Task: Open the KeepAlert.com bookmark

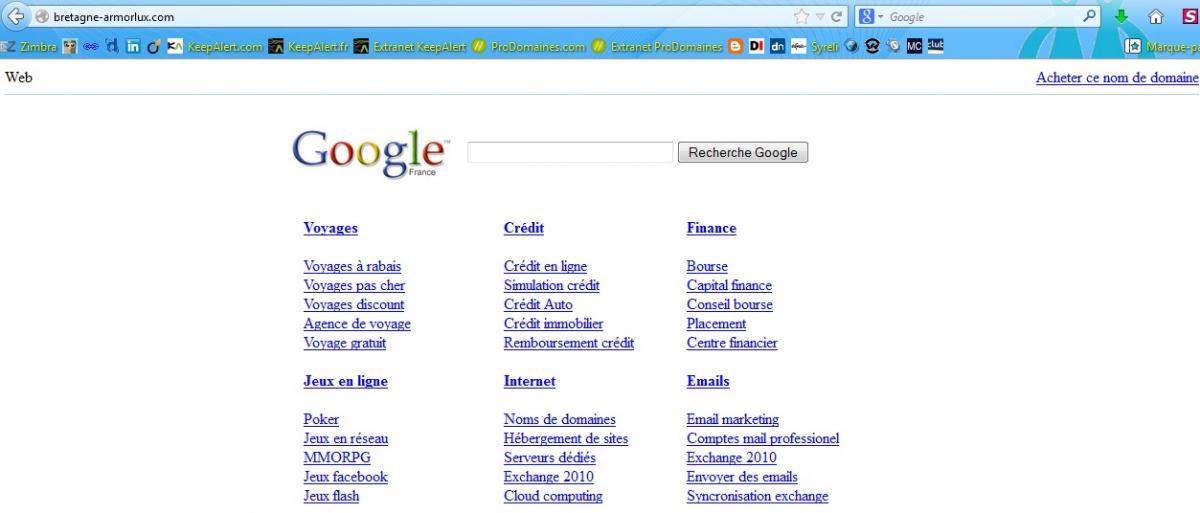Action: tap(215, 46)
